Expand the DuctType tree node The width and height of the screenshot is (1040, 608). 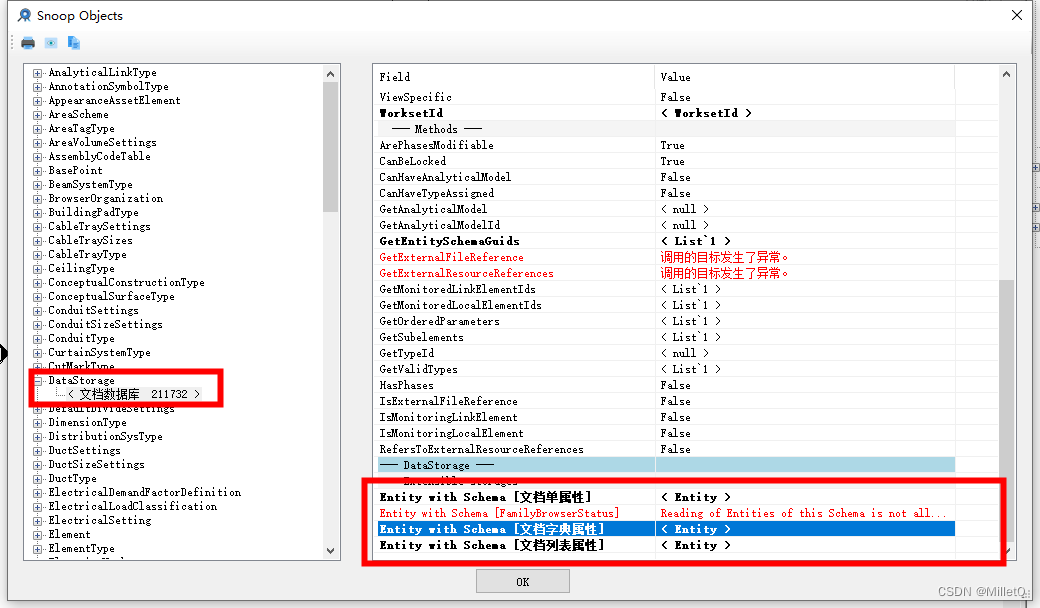coord(38,479)
